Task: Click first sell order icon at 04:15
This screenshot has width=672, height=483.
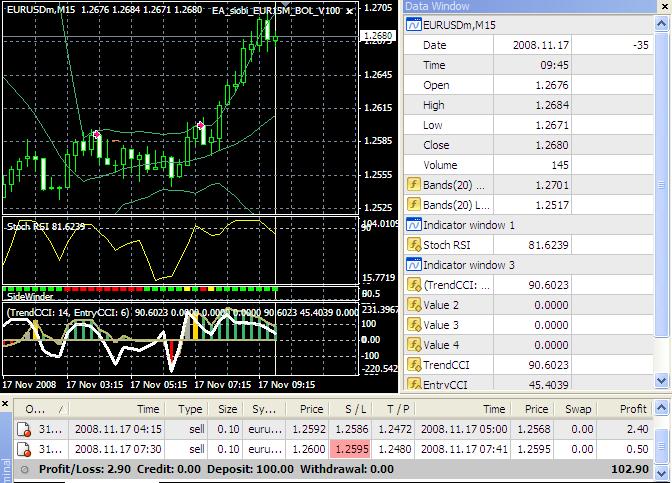Action: pyautogui.click(x=24, y=429)
